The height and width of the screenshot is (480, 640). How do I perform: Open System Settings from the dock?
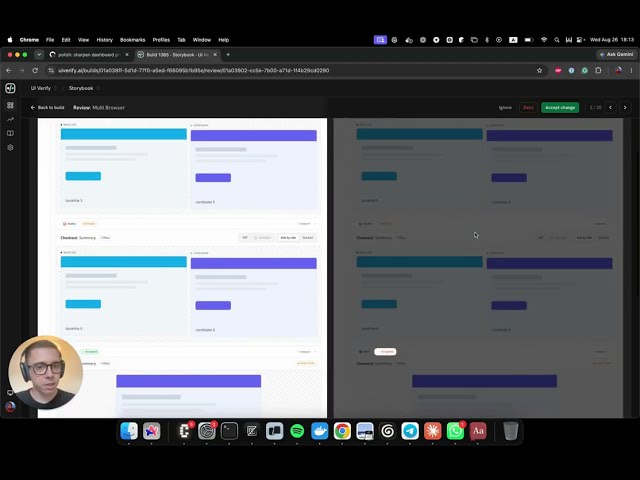coord(207,431)
